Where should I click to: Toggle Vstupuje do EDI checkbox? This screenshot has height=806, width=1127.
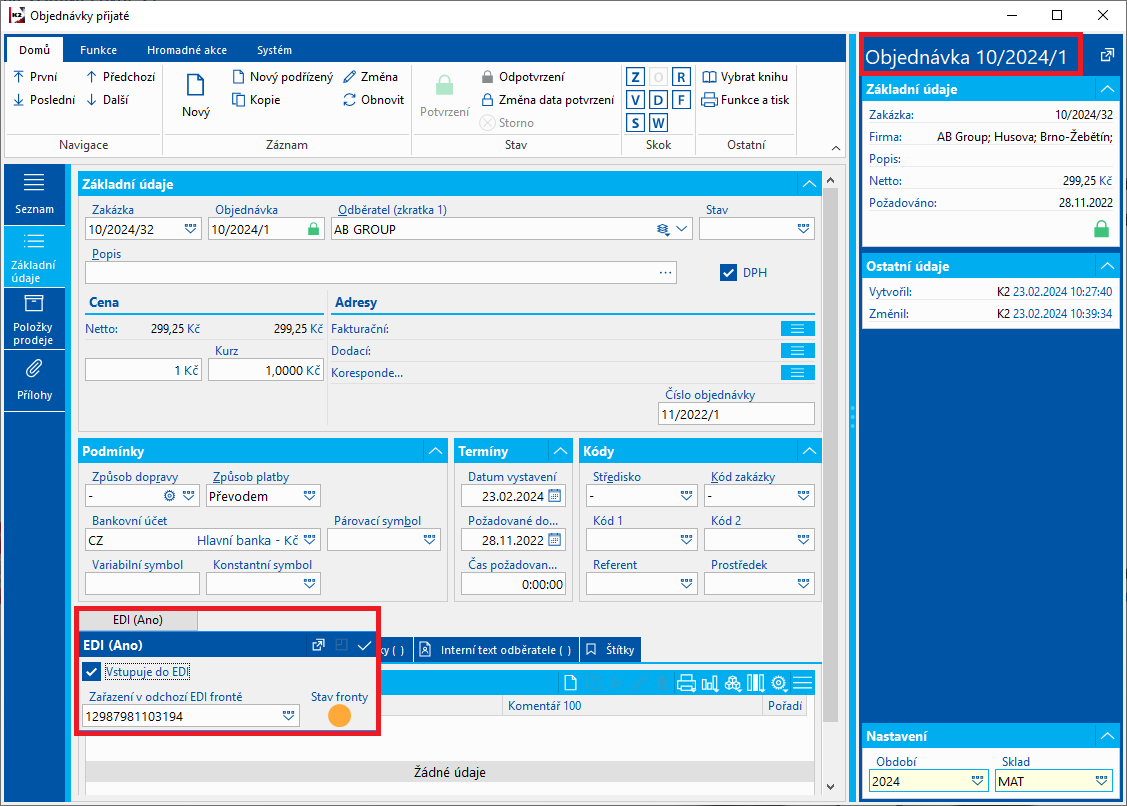pyautogui.click(x=91, y=672)
